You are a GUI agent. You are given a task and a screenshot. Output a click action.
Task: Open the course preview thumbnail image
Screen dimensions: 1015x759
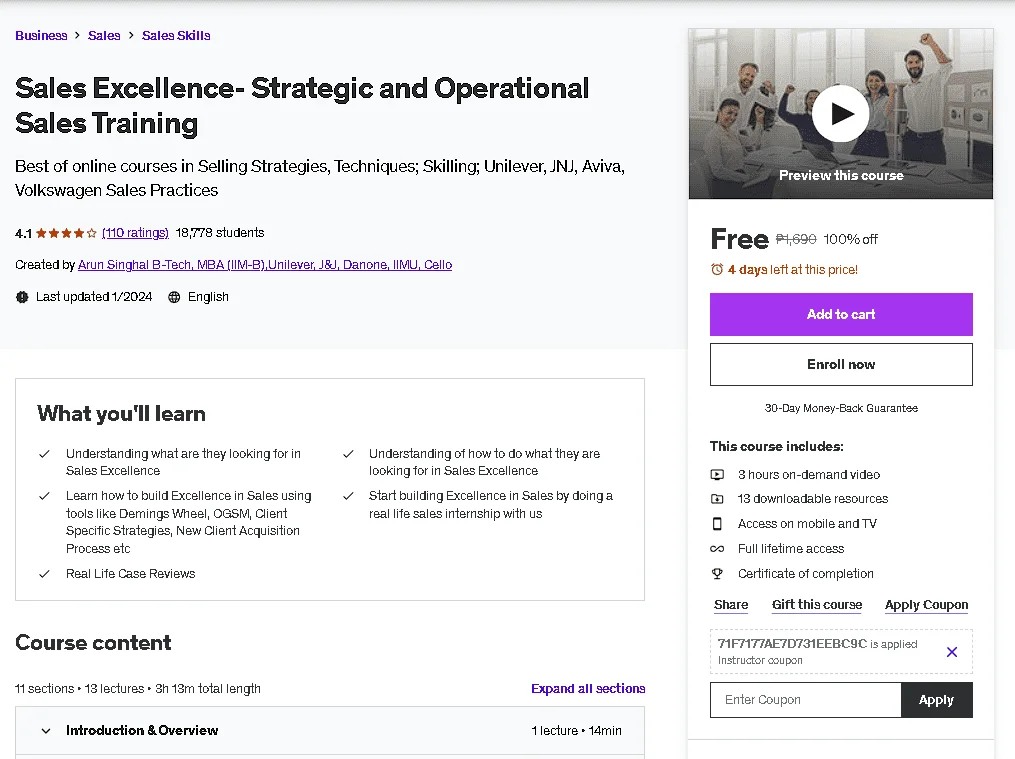pyautogui.click(x=840, y=114)
